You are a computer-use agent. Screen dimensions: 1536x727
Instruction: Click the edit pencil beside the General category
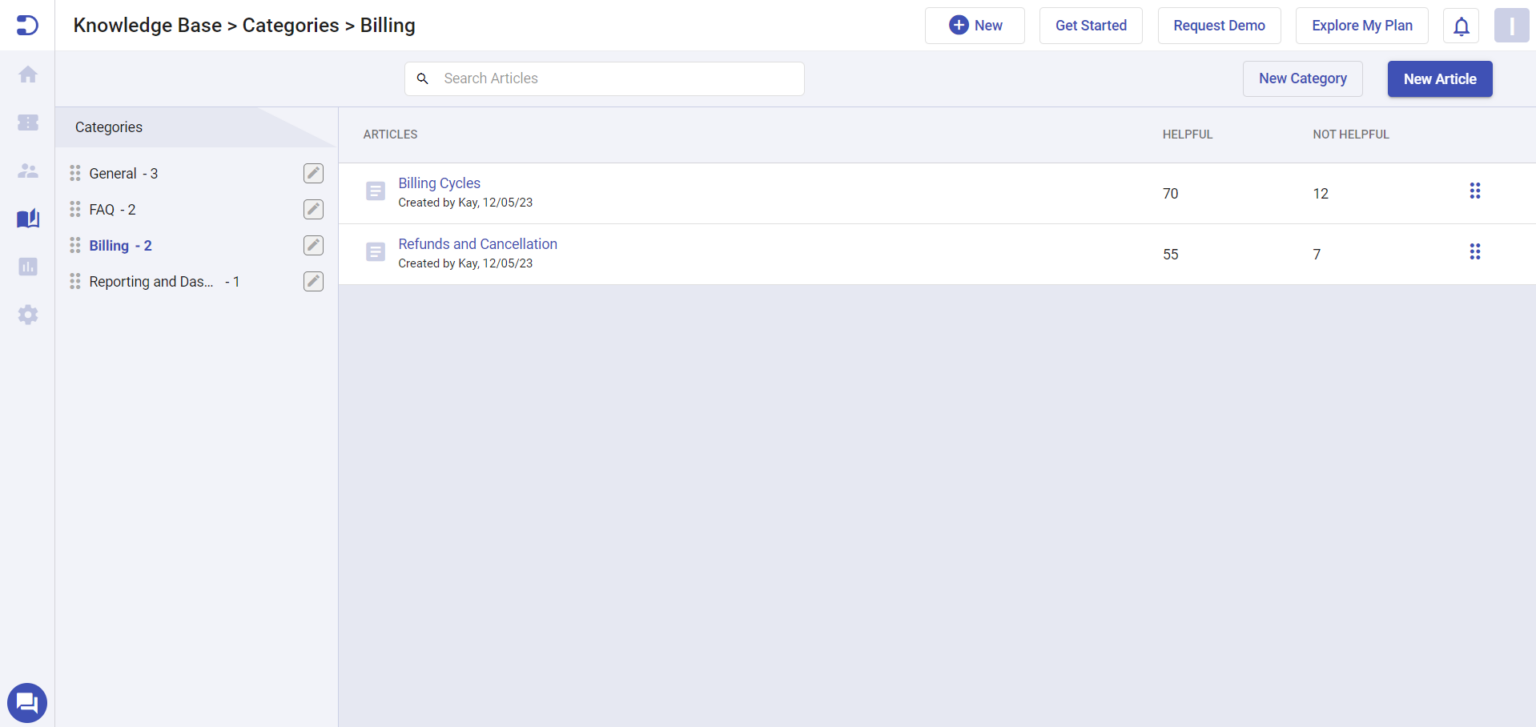point(313,173)
